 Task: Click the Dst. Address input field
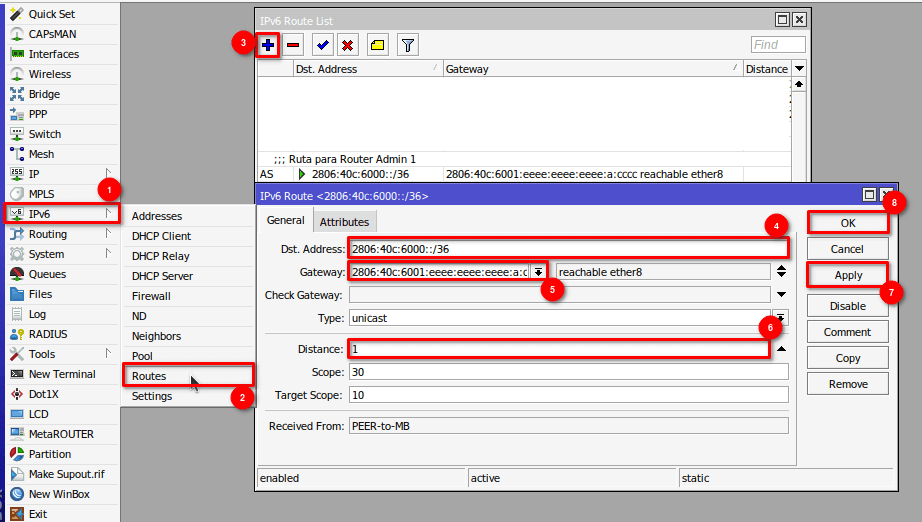coord(566,249)
